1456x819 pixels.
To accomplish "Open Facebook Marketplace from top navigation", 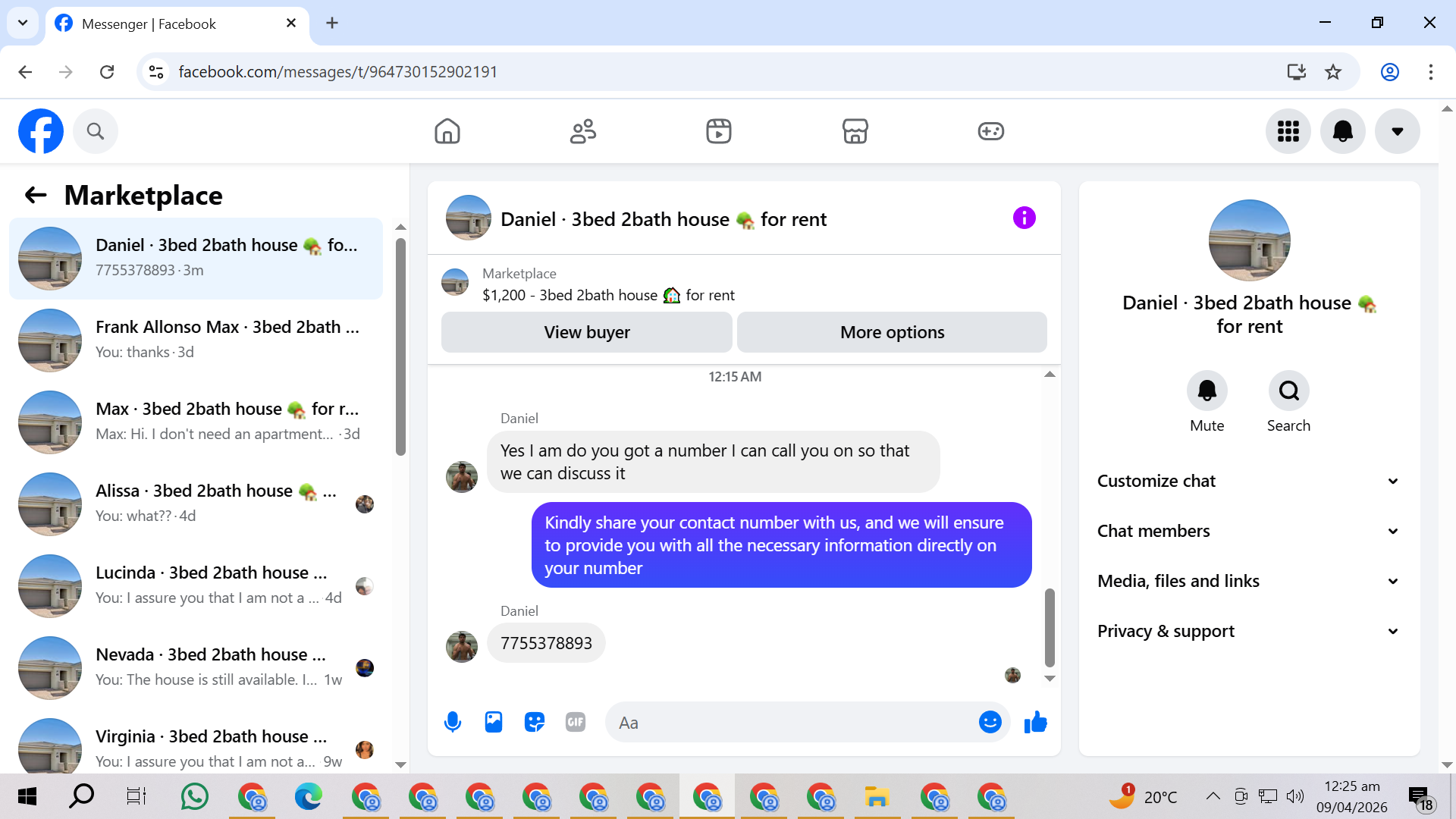I will pos(855,131).
